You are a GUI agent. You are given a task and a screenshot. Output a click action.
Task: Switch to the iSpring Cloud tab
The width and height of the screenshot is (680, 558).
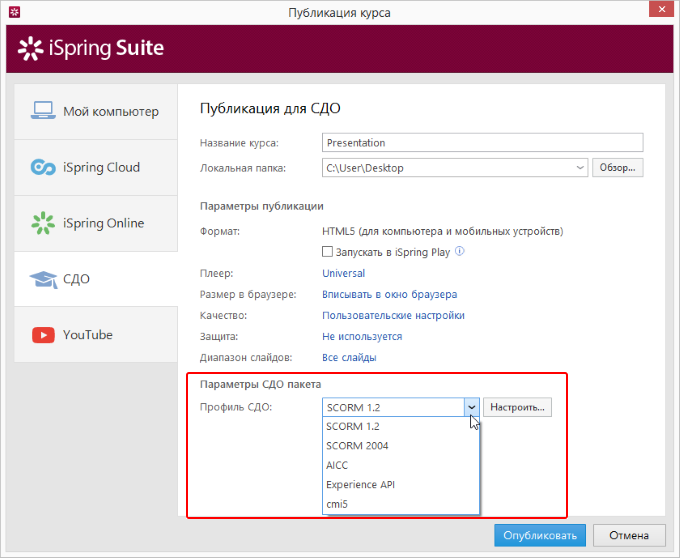pos(96,167)
